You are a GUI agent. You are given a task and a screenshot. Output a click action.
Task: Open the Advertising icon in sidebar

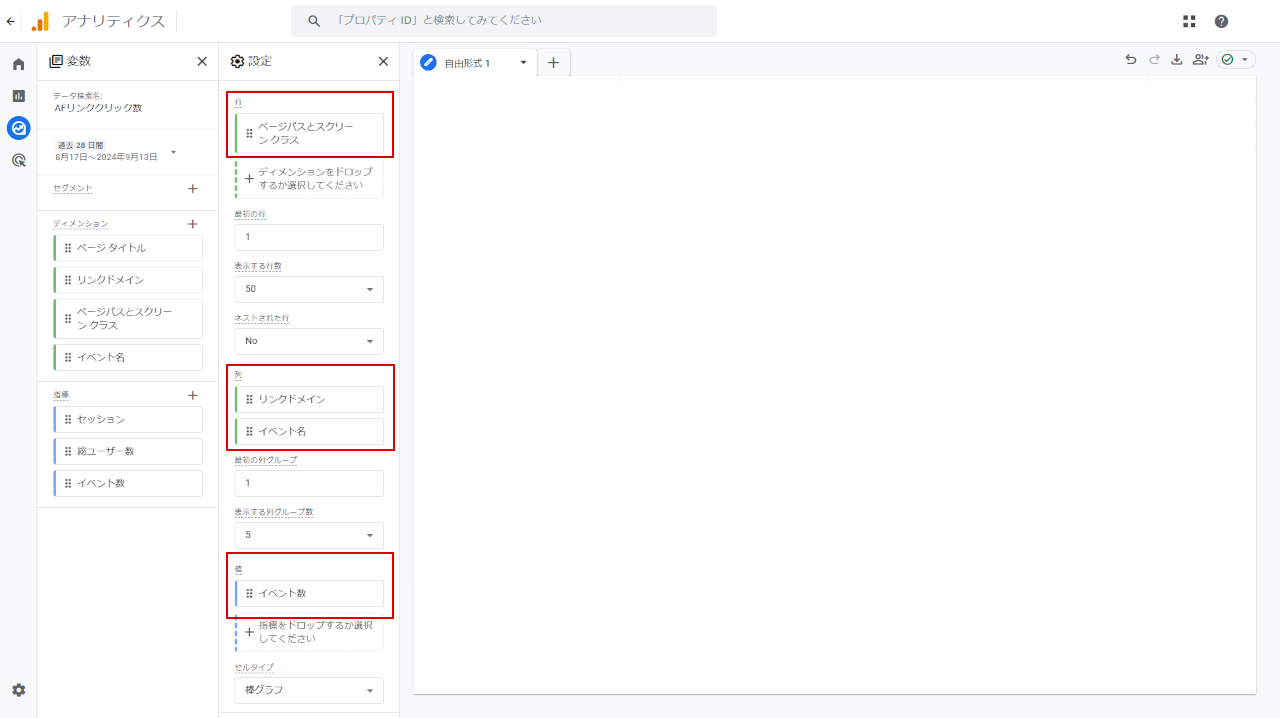coord(18,160)
